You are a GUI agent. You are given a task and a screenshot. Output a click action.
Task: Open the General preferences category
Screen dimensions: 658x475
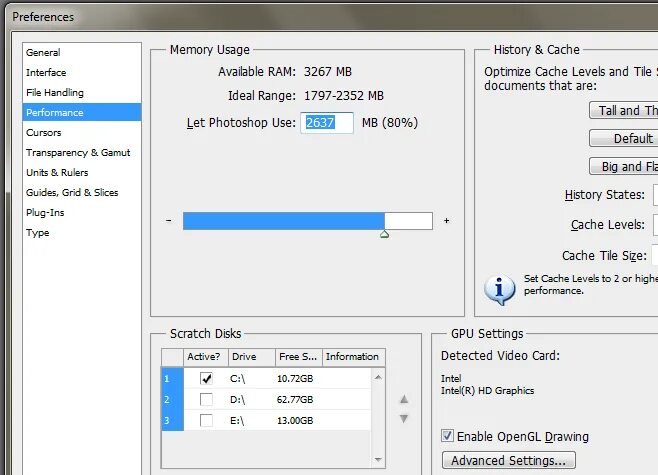coord(82,52)
